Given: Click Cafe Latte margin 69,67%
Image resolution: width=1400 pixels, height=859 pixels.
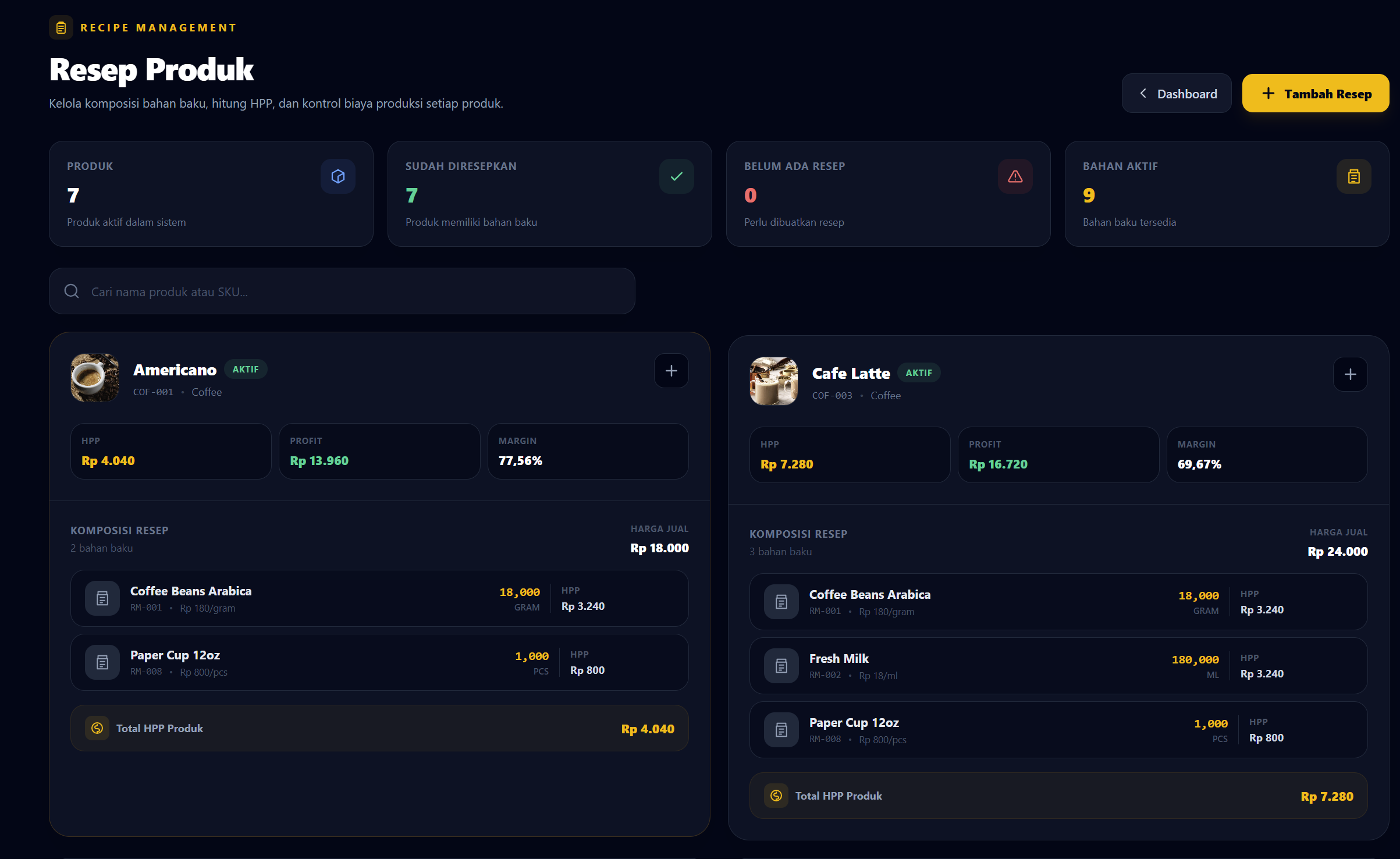Looking at the screenshot, I should (1200, 464).
